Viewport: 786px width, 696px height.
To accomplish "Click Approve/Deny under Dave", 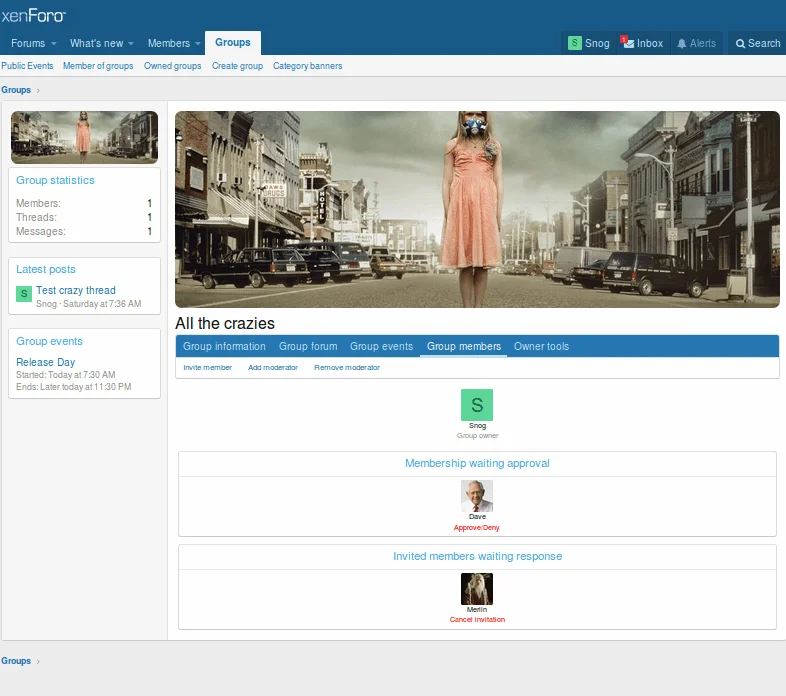I will click(477, 527).
